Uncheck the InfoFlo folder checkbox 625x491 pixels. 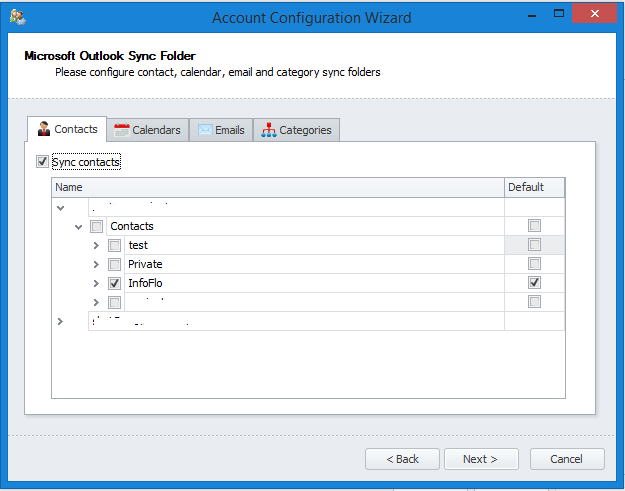[x=115, y=283]
